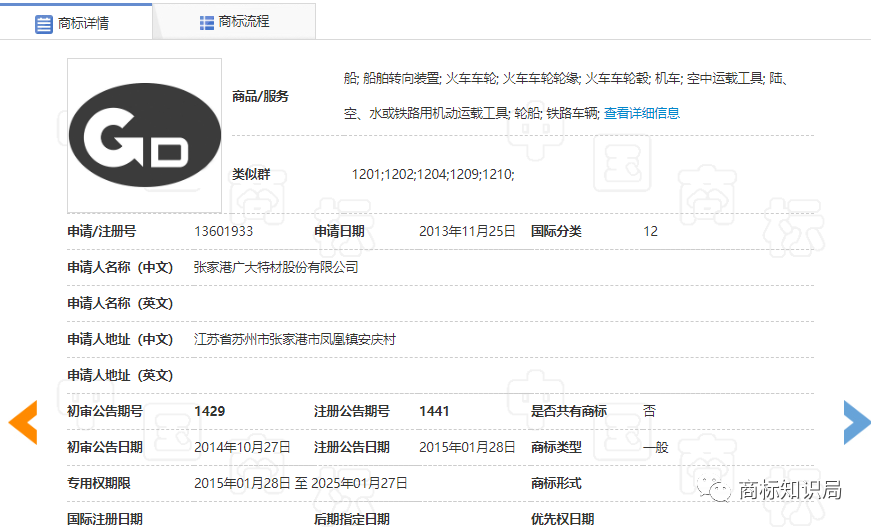Click applicant name 张家港广大特材股份有限公司
This screenshot has height=528, width=871.
pyautogui.click(x=275, y=267)
